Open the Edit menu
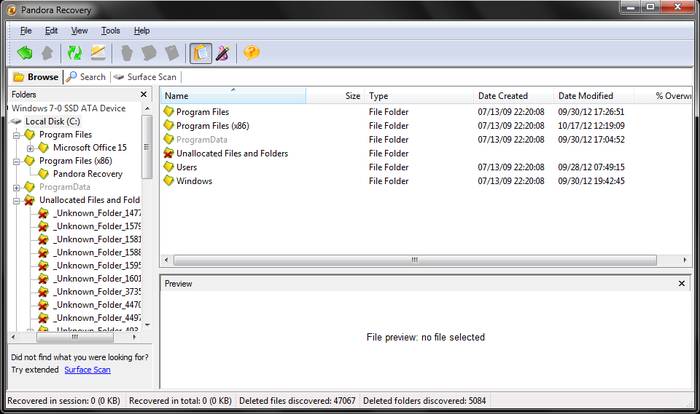This screenshot has width=700, height=414. point(51,30)
